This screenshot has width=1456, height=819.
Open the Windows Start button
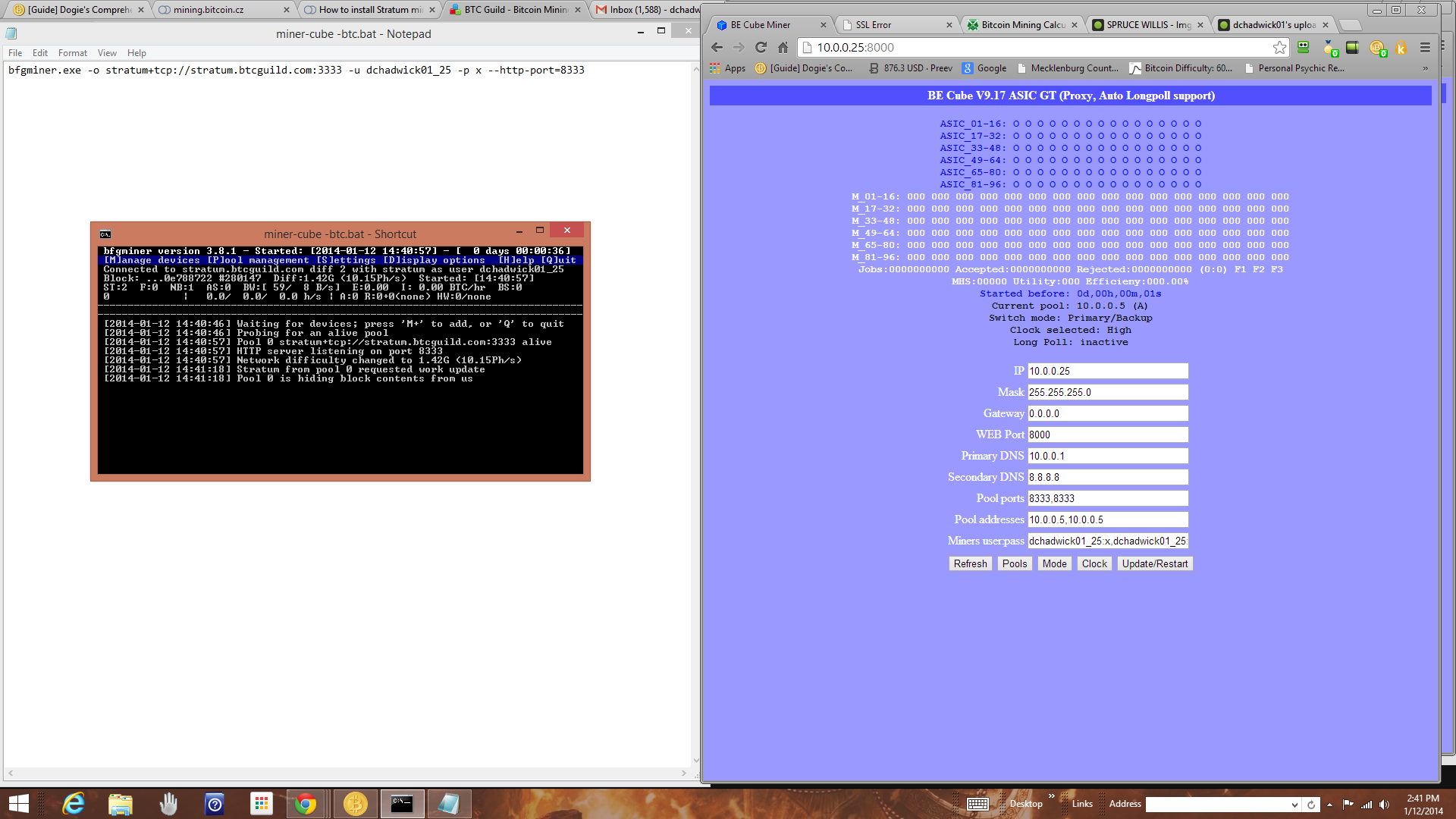18,804
